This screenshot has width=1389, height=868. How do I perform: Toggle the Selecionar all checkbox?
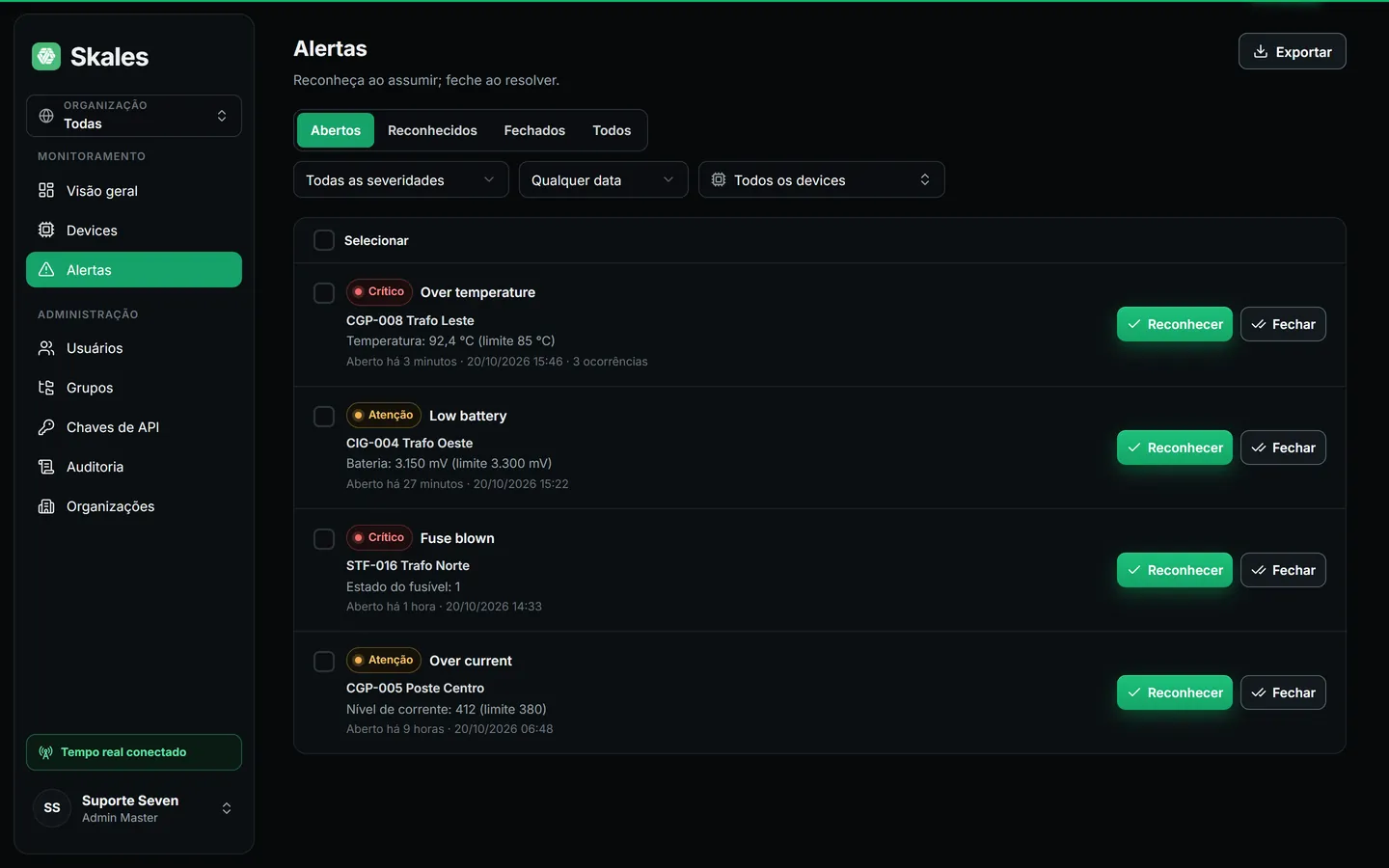click(x=324, y=240)
